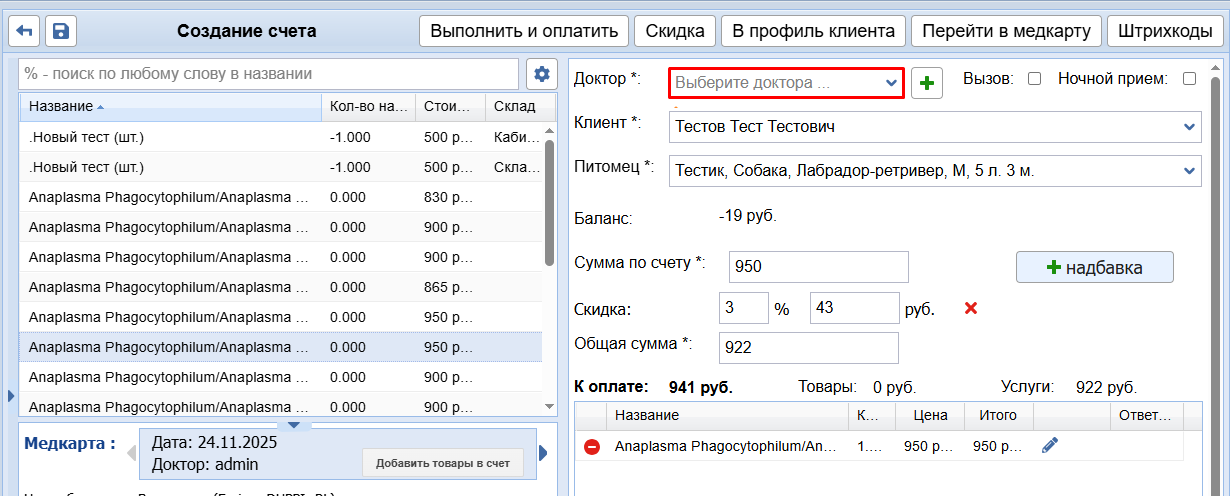Click the надбавка button

[1094, 267]
